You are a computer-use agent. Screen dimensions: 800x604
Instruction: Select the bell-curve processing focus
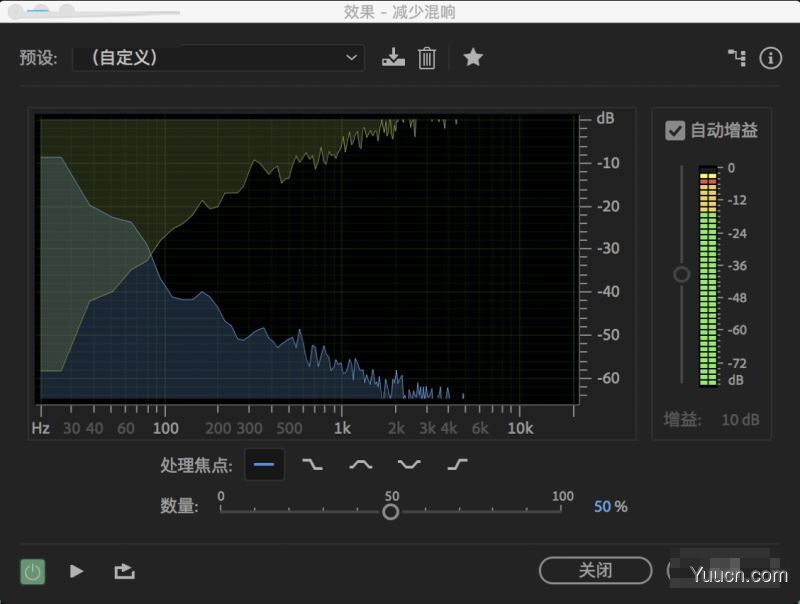(x=360, y=463)
